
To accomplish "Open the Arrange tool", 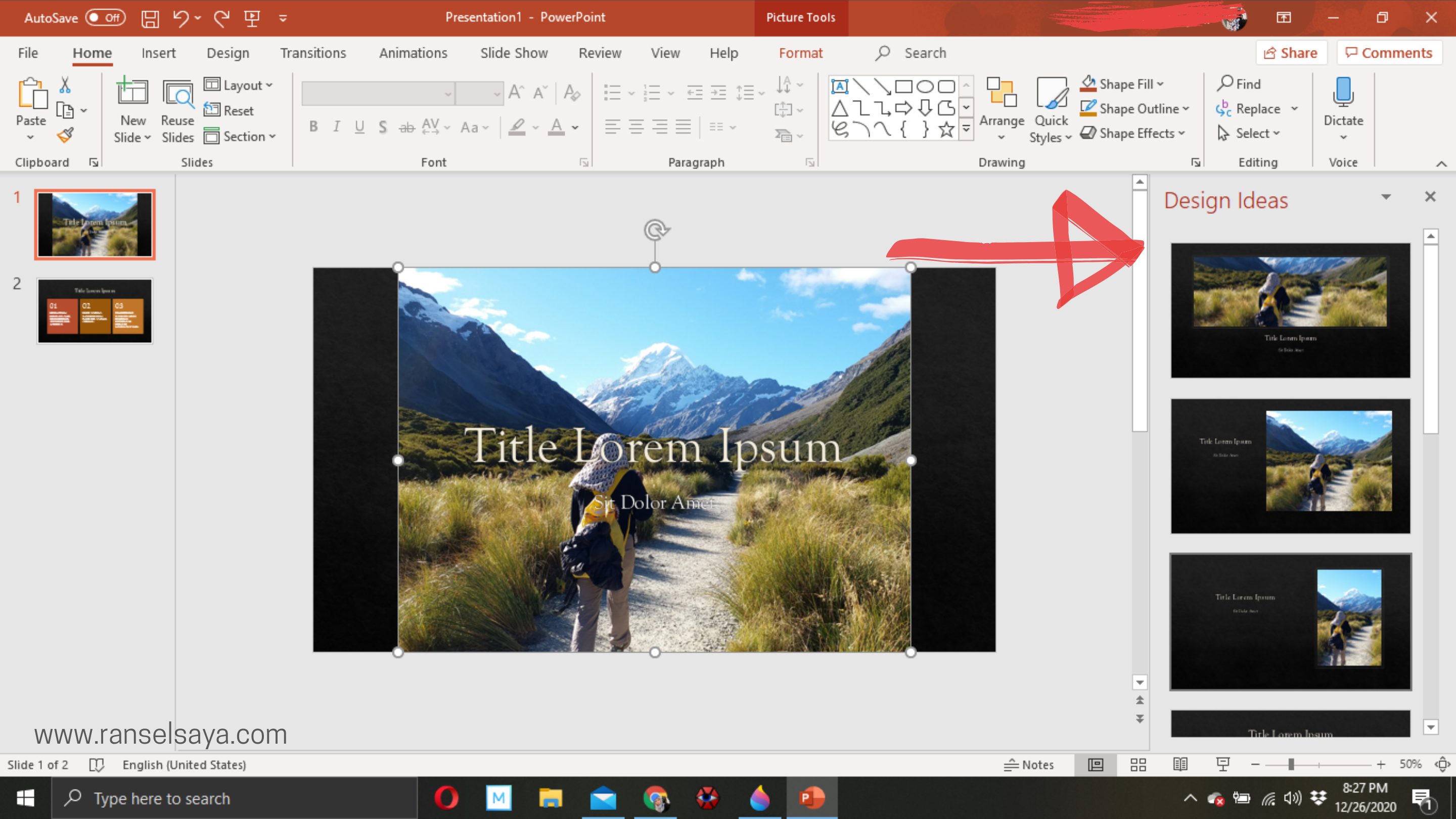I will tap(1001, 107).
